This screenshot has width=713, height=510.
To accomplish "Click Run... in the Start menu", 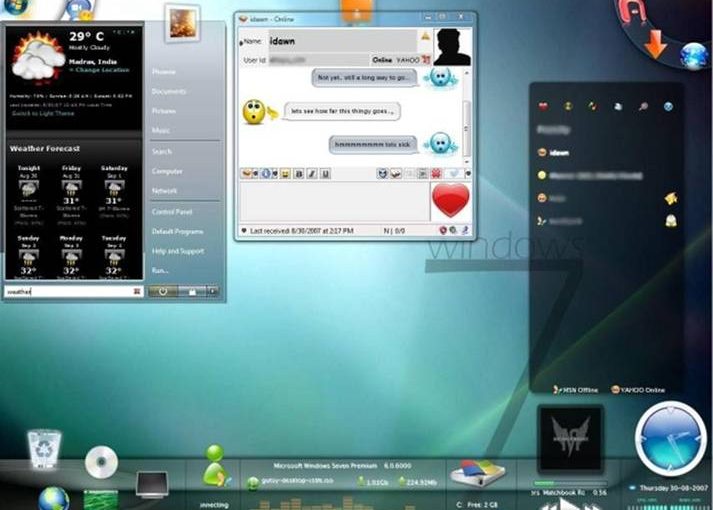I will tap(160, 270).
